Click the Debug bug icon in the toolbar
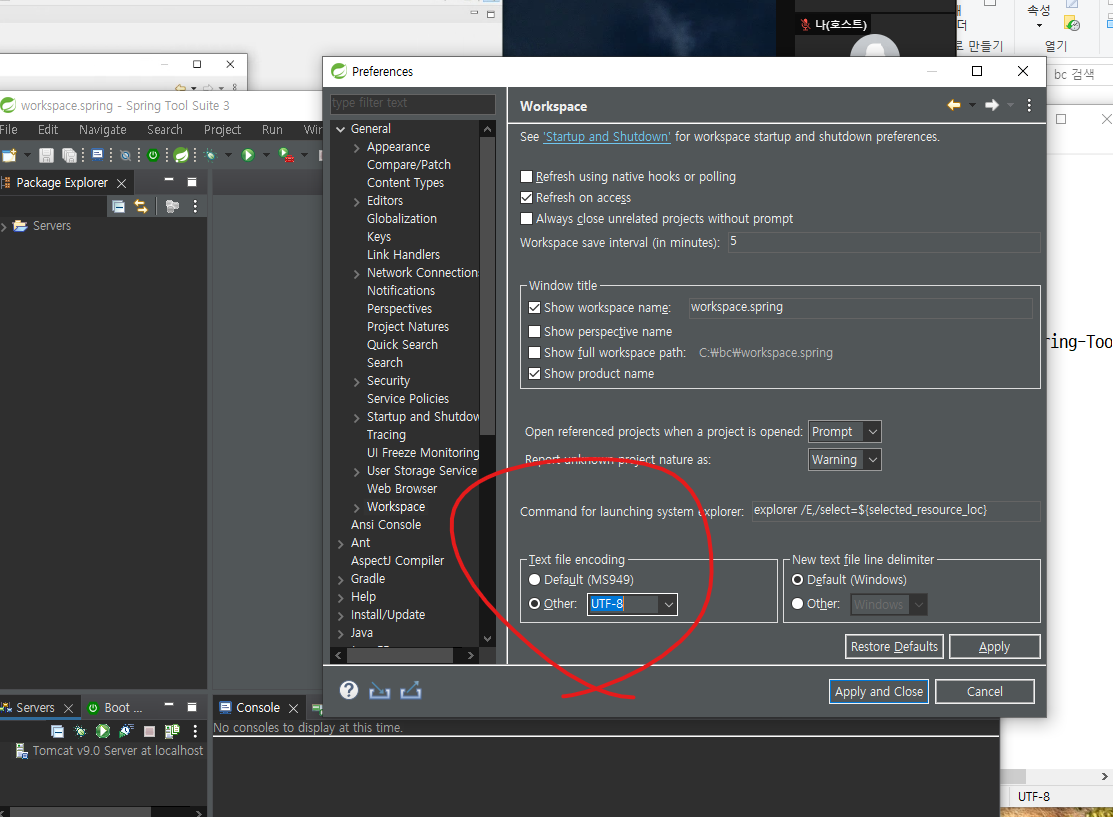 [x=210, y=155]
